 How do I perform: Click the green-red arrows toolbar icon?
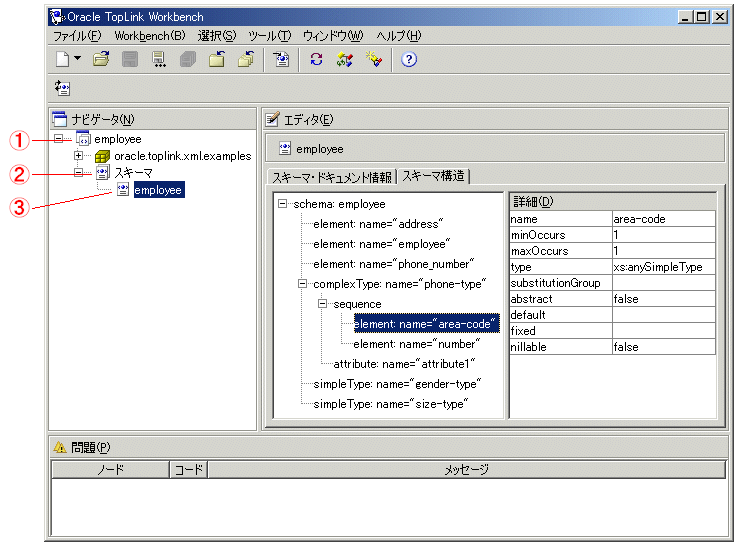tap(345, 60)
